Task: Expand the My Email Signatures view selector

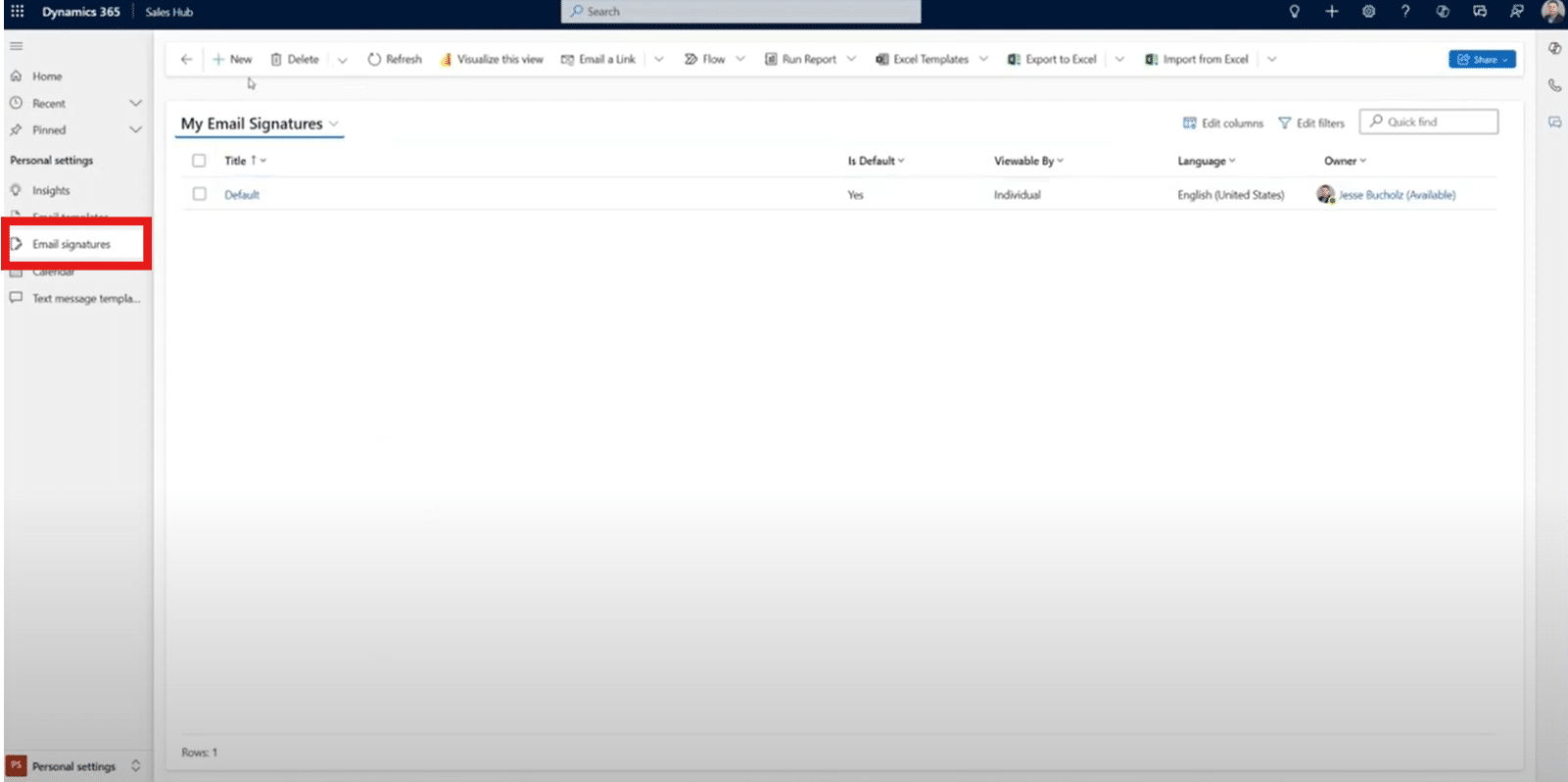Action: [334, 124]
